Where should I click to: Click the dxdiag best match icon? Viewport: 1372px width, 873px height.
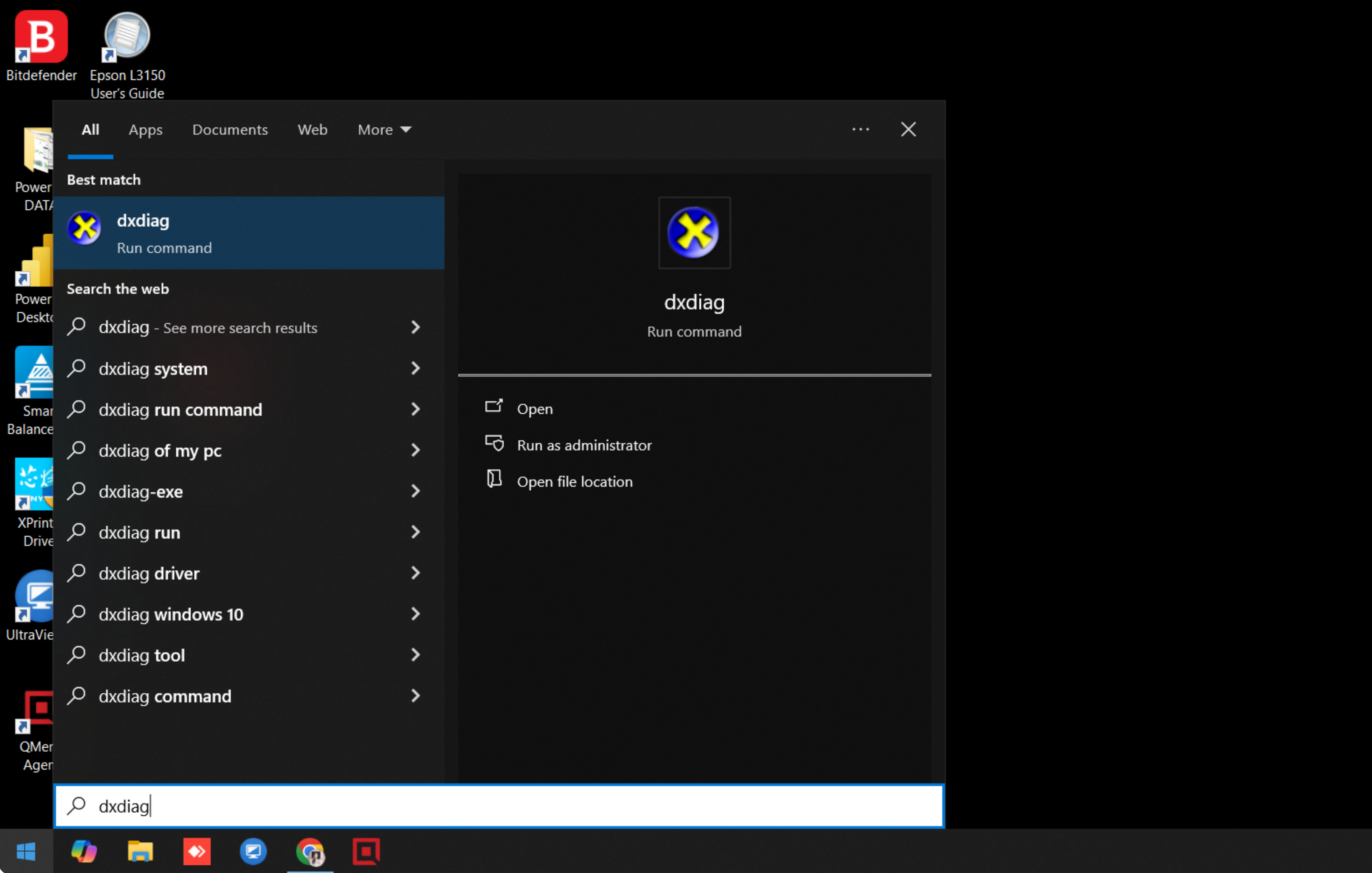pos(84,229)
